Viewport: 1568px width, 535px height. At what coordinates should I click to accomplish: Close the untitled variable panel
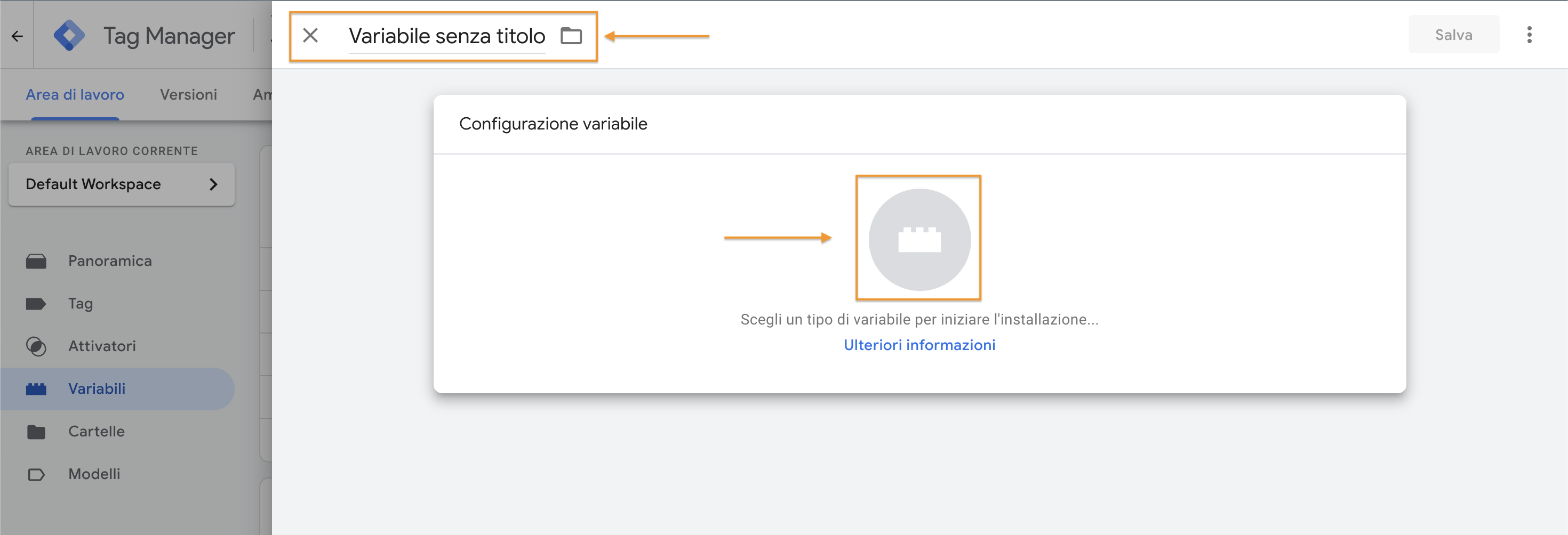(310, 36)
